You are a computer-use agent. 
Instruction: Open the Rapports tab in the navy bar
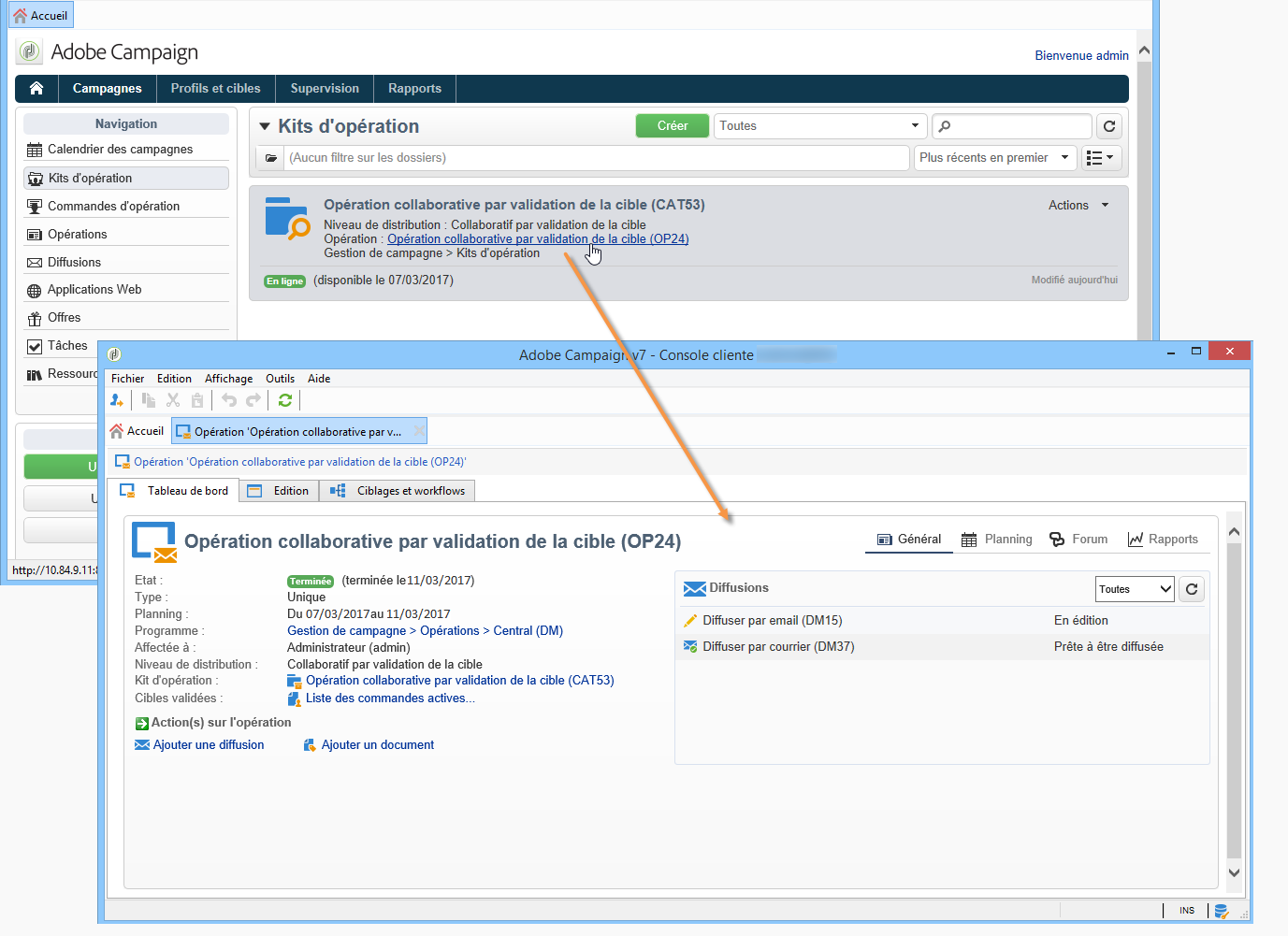(x=415, y=89)
